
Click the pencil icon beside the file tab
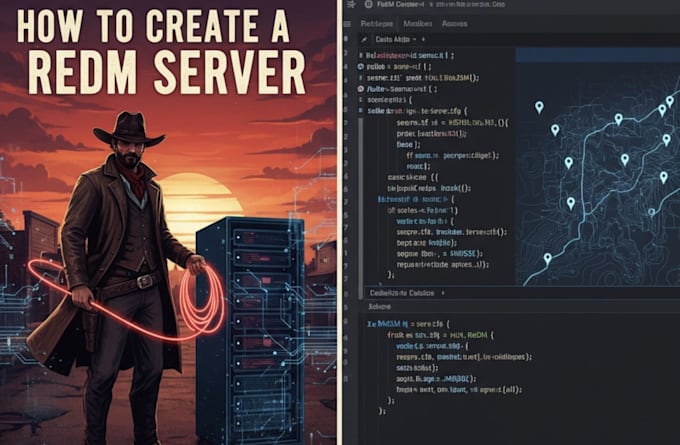click(x=364, y=39)
